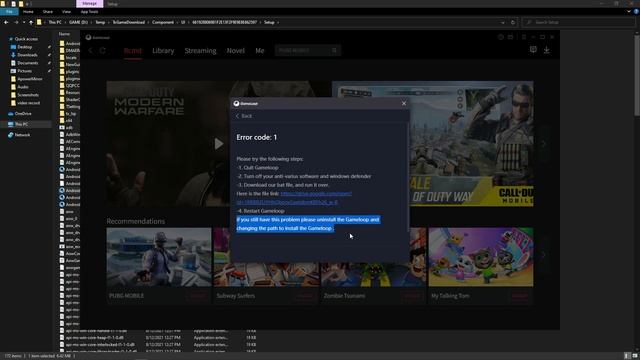Click Gameloop mini-window mode icon
The width and height of the screenshot is (640, 360).
[510, 37]
